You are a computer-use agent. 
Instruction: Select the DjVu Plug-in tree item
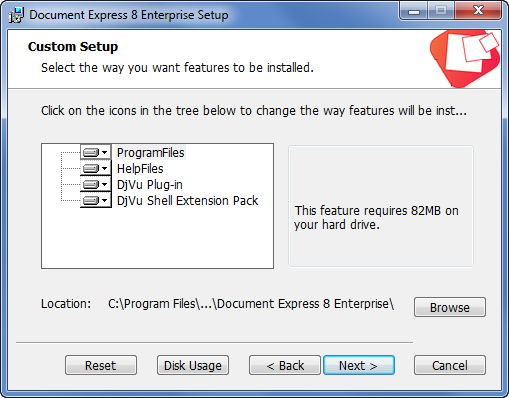[150, 185]
